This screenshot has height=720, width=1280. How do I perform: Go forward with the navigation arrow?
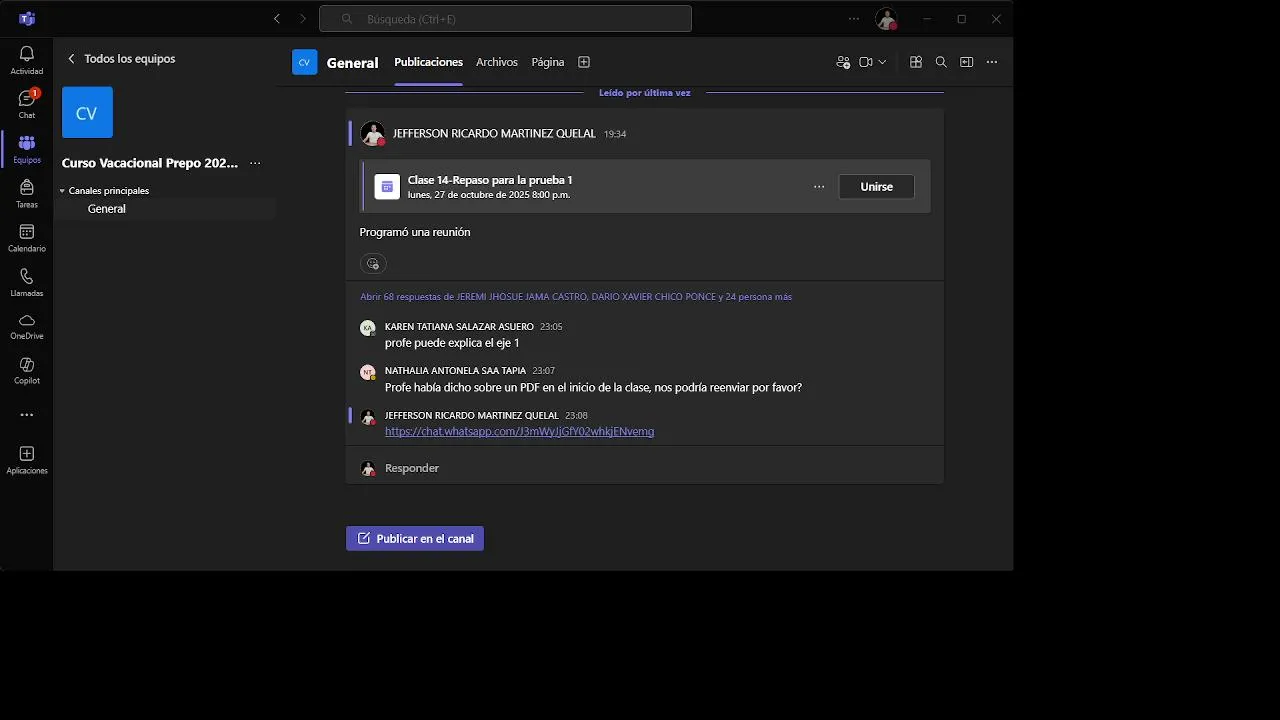click(303, 19)
